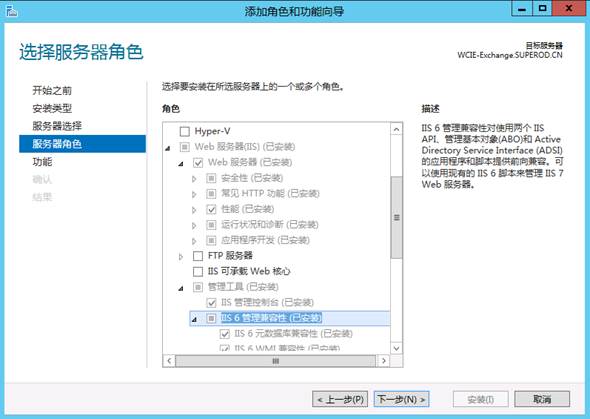Viewport: 590px width, 419px height.
Task: Expand the 应用程序开发 node
Action: 194,241
